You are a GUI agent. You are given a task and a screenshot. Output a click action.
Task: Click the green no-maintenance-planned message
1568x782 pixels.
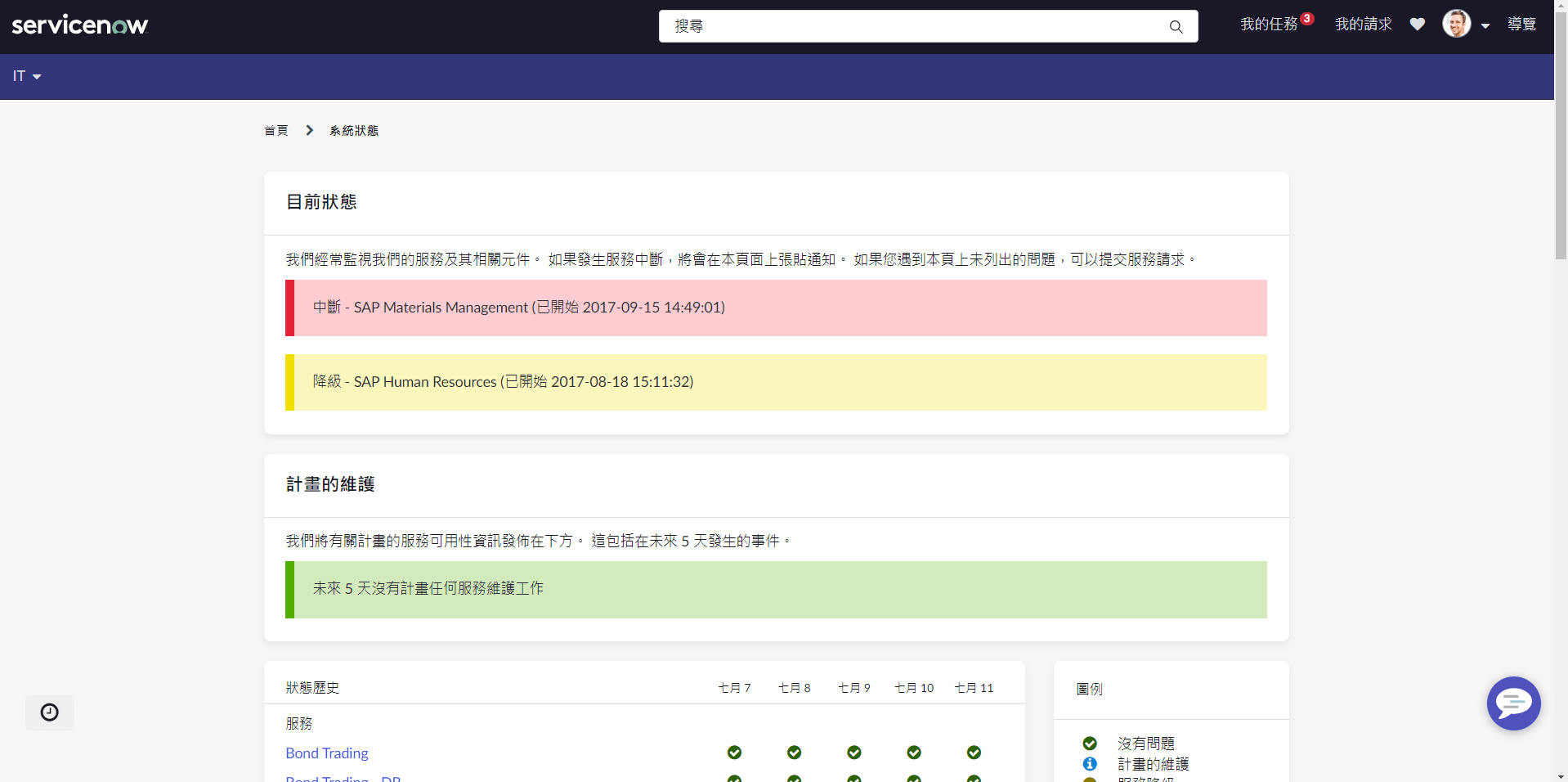point(776,589)
